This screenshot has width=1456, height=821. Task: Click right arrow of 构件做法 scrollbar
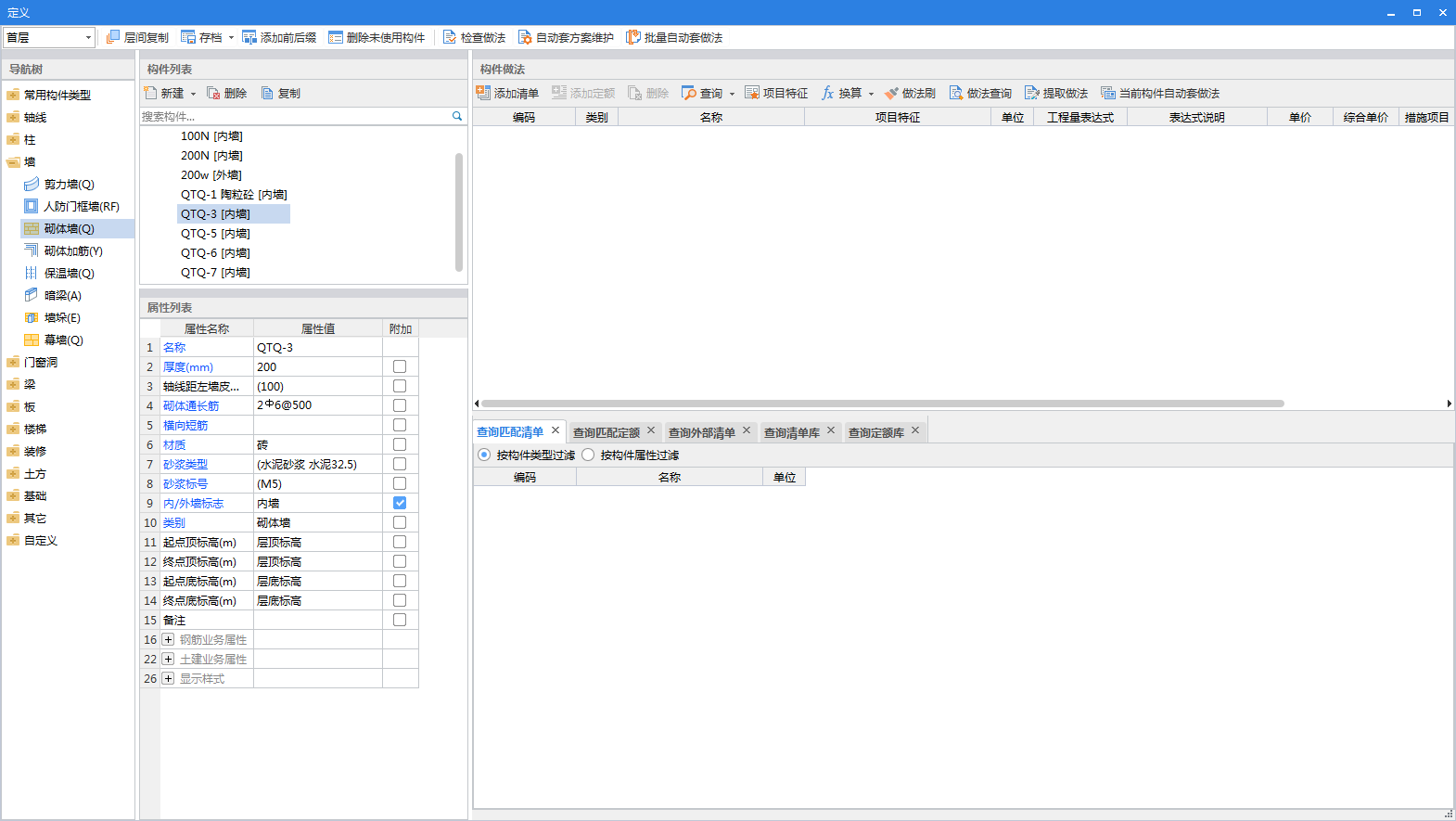point(1449,404)
